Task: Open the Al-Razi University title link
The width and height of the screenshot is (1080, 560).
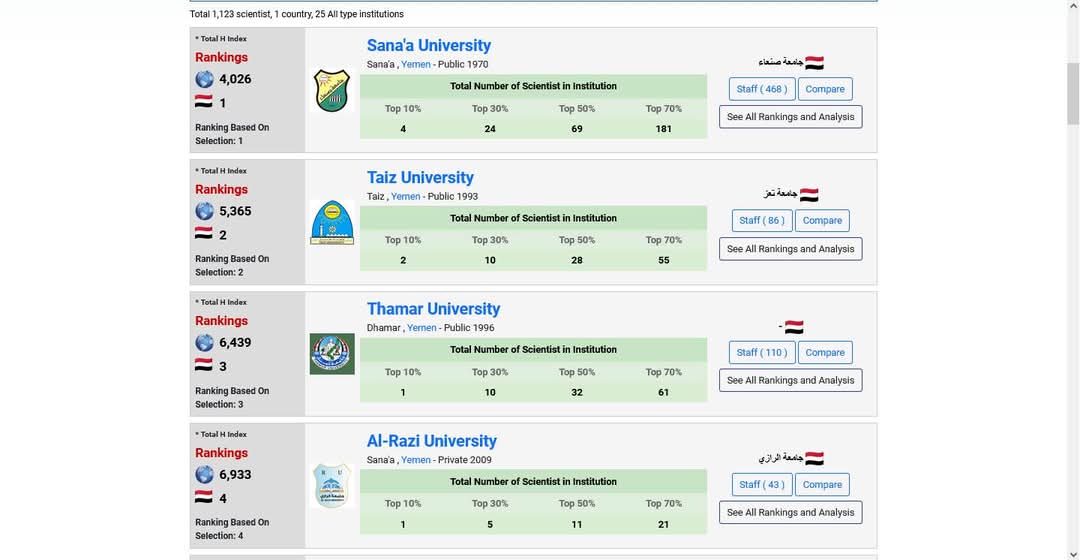Action: pos(431,441)
